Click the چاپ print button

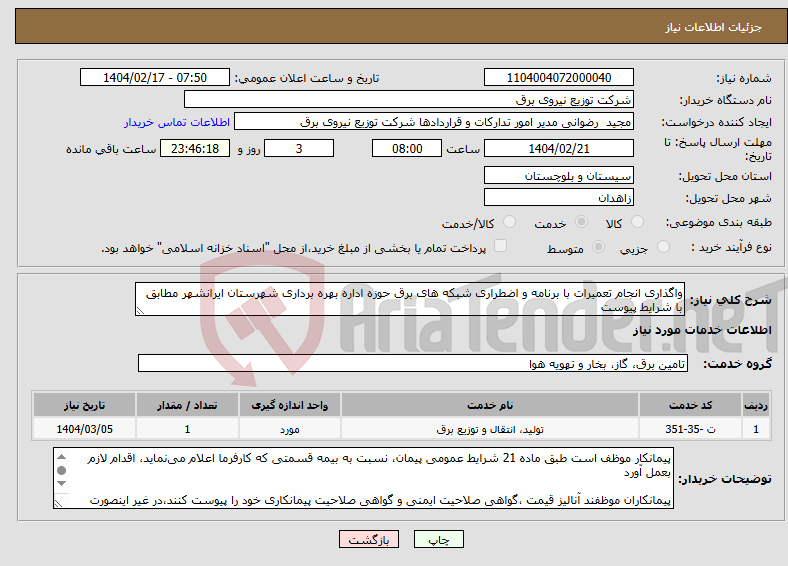tap(439, 539)
